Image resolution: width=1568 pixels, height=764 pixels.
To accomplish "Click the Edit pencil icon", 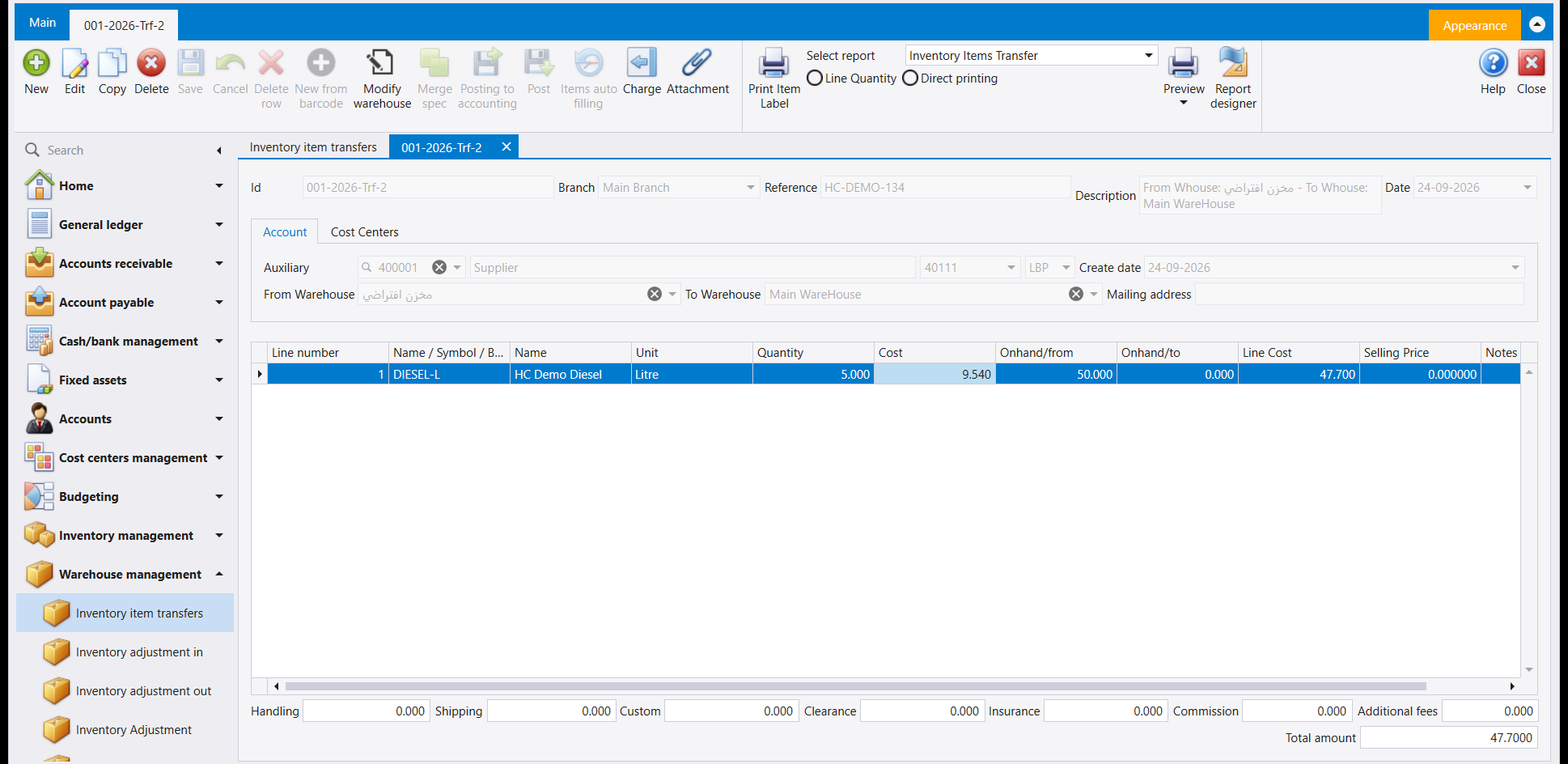I will click(74, 63).
